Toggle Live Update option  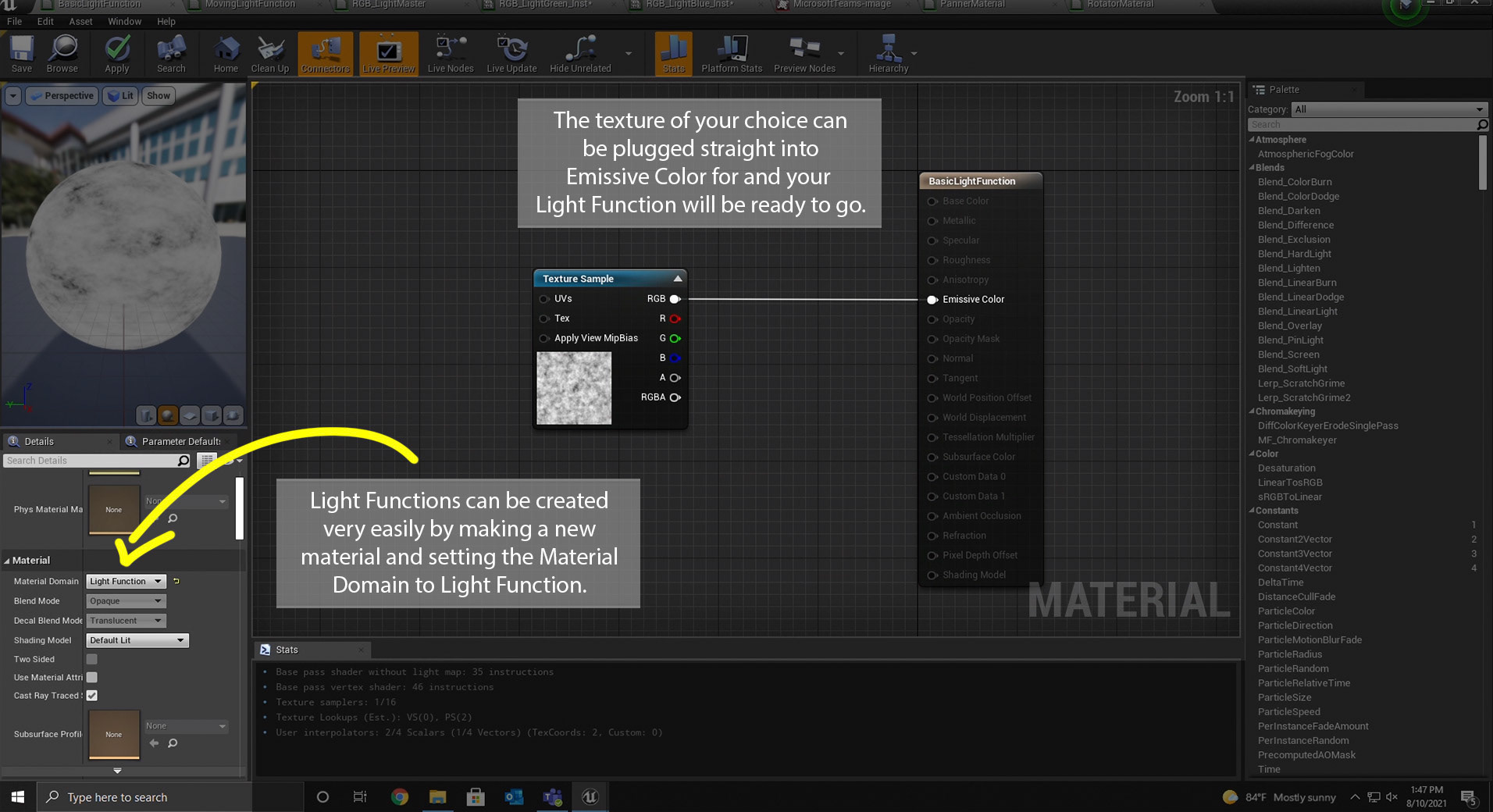[x=511, y=54]
